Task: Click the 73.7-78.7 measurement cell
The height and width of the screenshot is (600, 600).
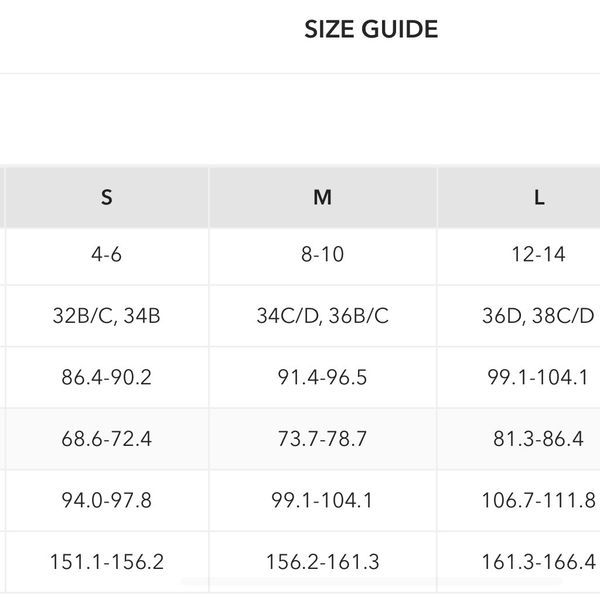Action: pyautogui.click(x=322, y=438)
